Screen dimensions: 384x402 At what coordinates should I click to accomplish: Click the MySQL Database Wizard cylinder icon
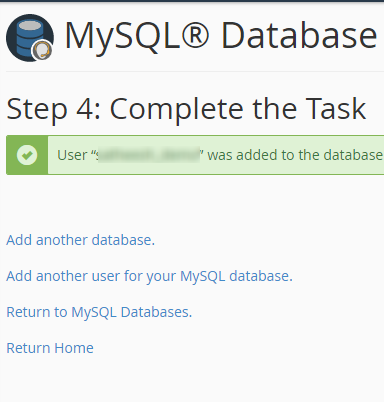tap(30, 38)
